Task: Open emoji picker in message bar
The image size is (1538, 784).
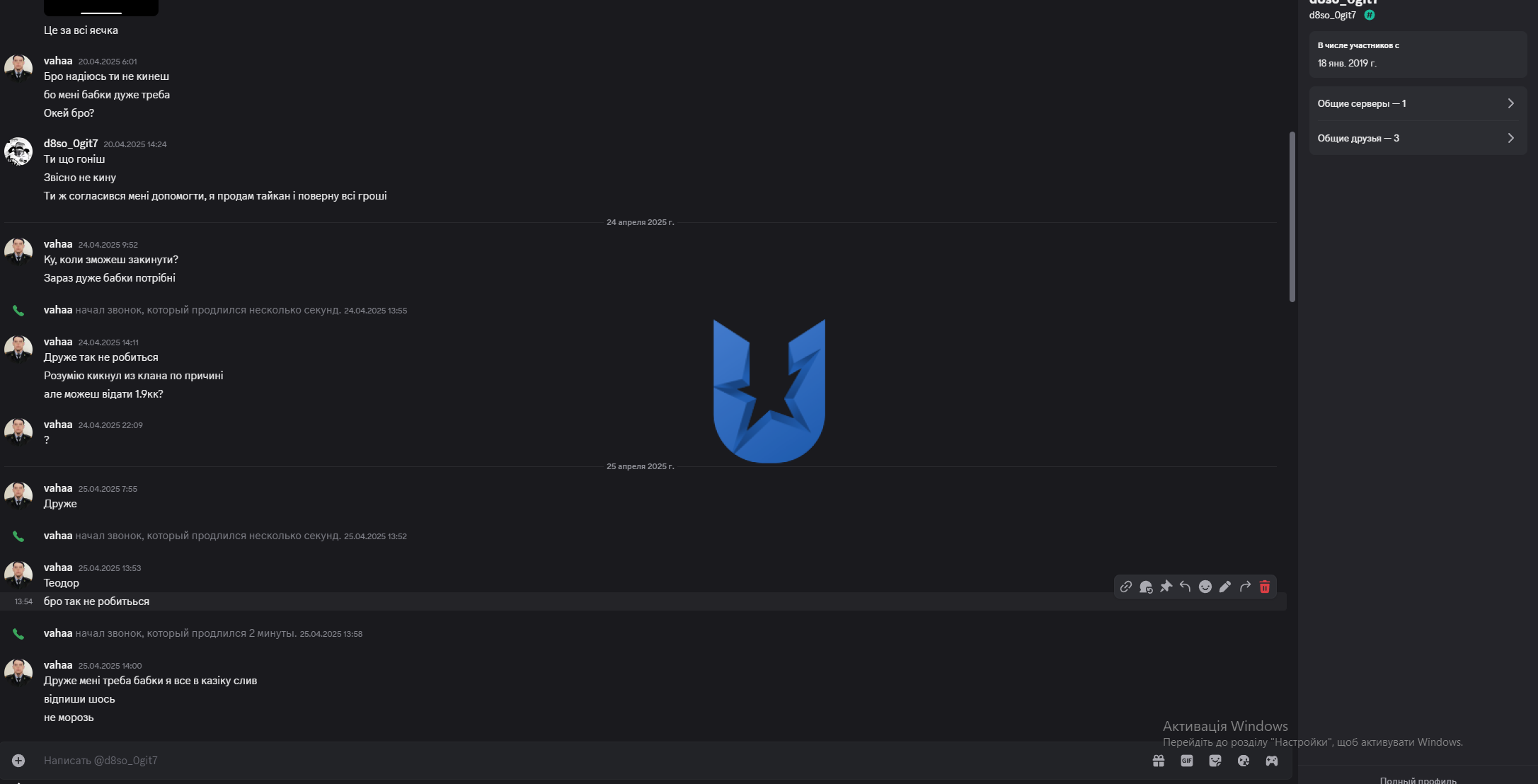Action: tap(1244, 761)
